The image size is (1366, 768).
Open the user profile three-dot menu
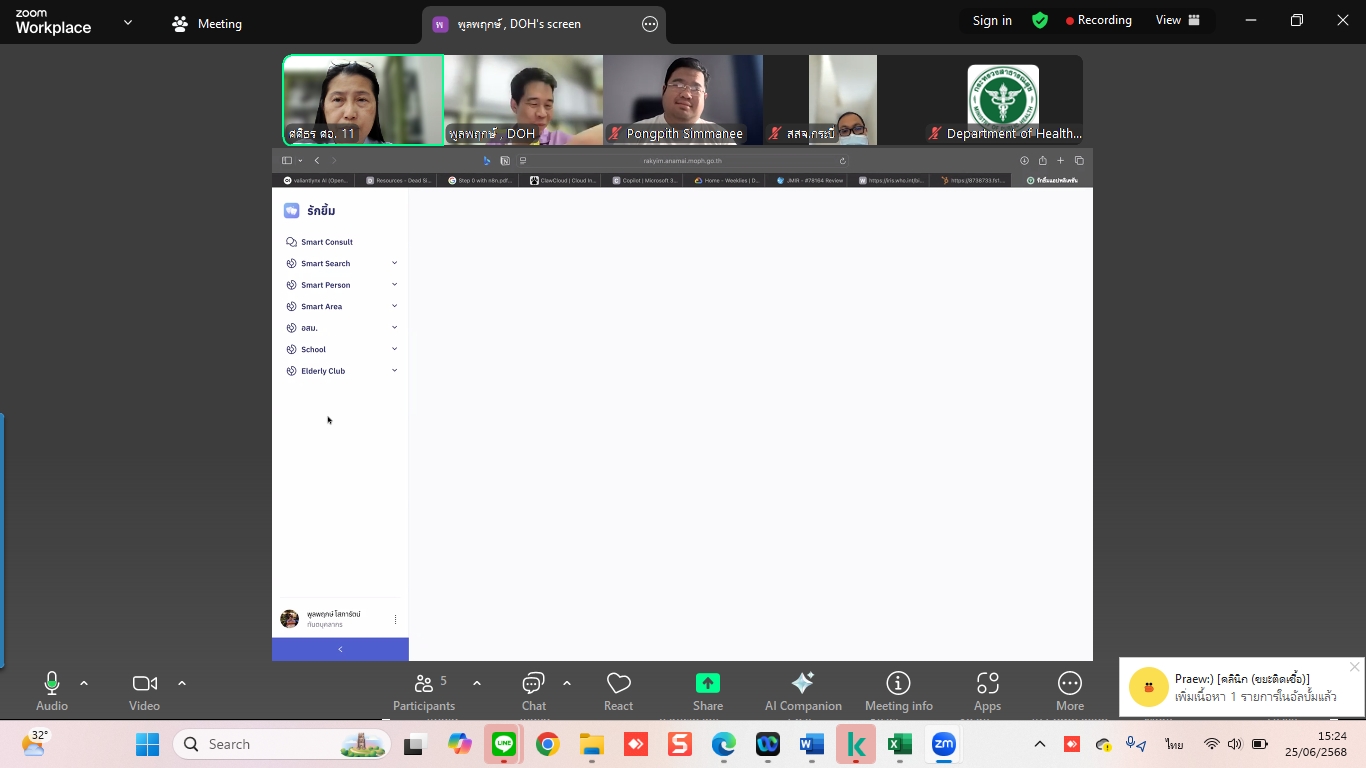pyautogui.click(x=395, y=619)
